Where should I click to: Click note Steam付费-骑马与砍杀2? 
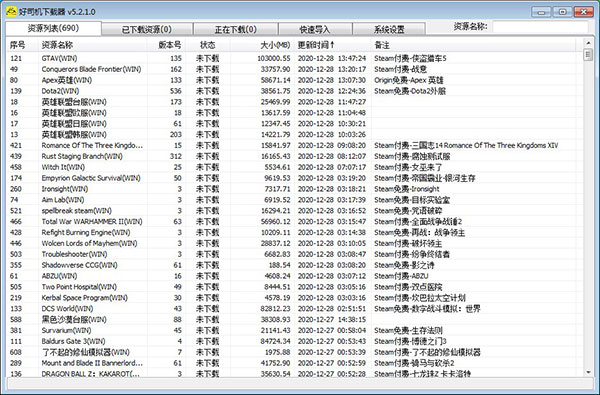pos(414,363)
